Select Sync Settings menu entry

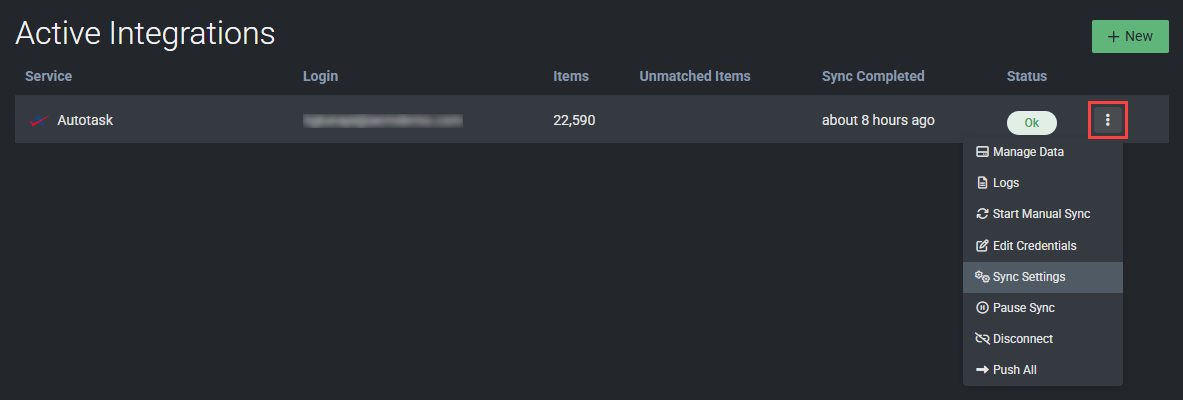1028,277
